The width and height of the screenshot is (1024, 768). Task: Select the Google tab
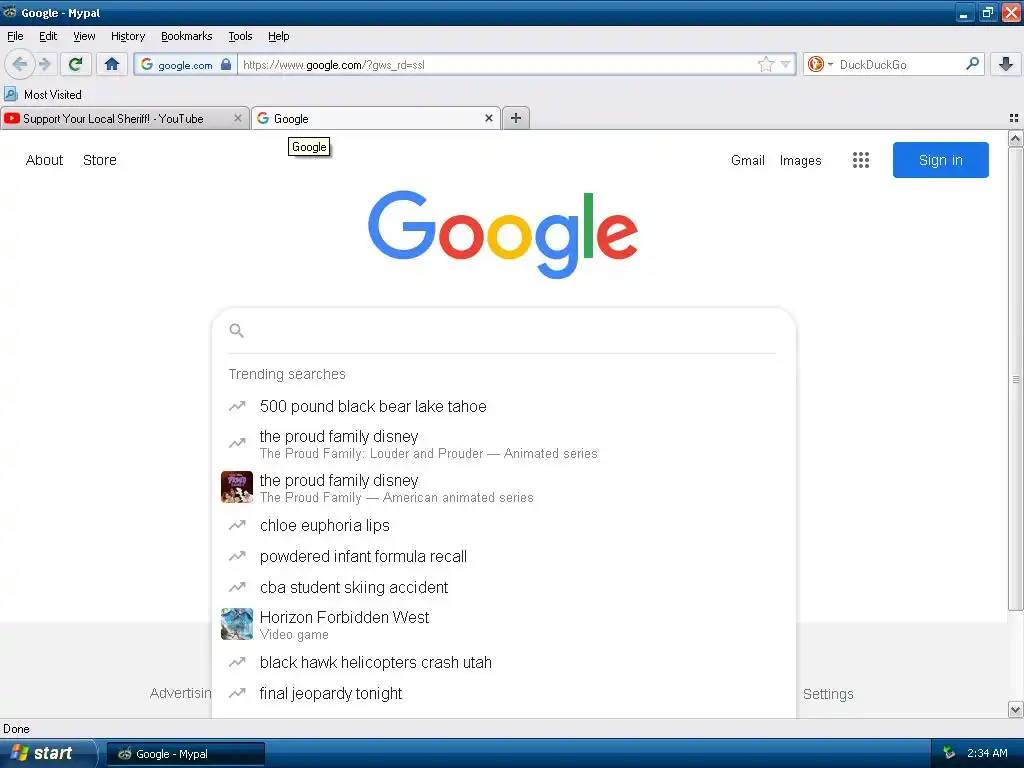(x=376, y=118)
